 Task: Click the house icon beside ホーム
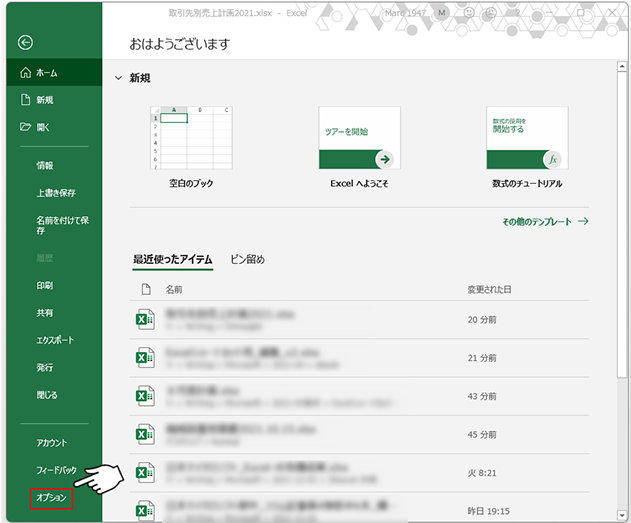(x=25, y=72)
